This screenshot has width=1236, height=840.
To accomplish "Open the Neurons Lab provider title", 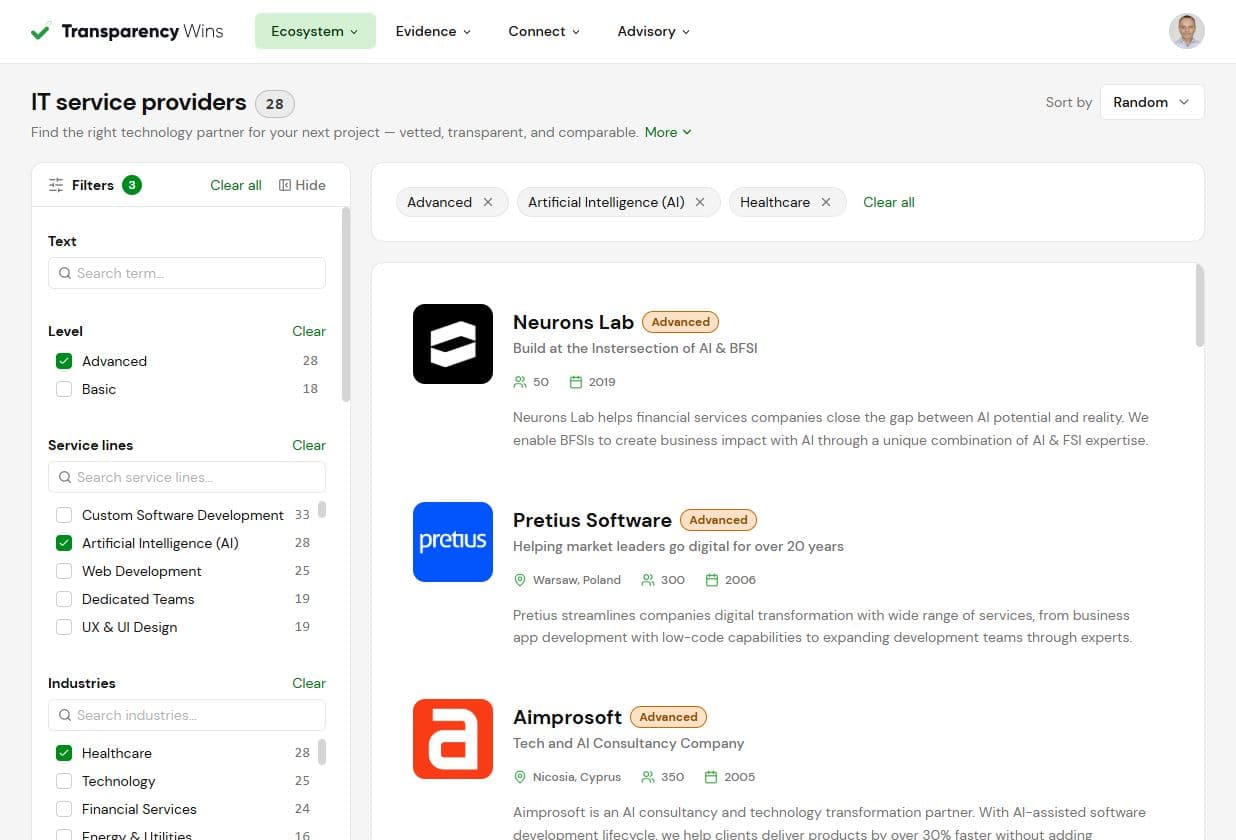I will tap(573, 322).
